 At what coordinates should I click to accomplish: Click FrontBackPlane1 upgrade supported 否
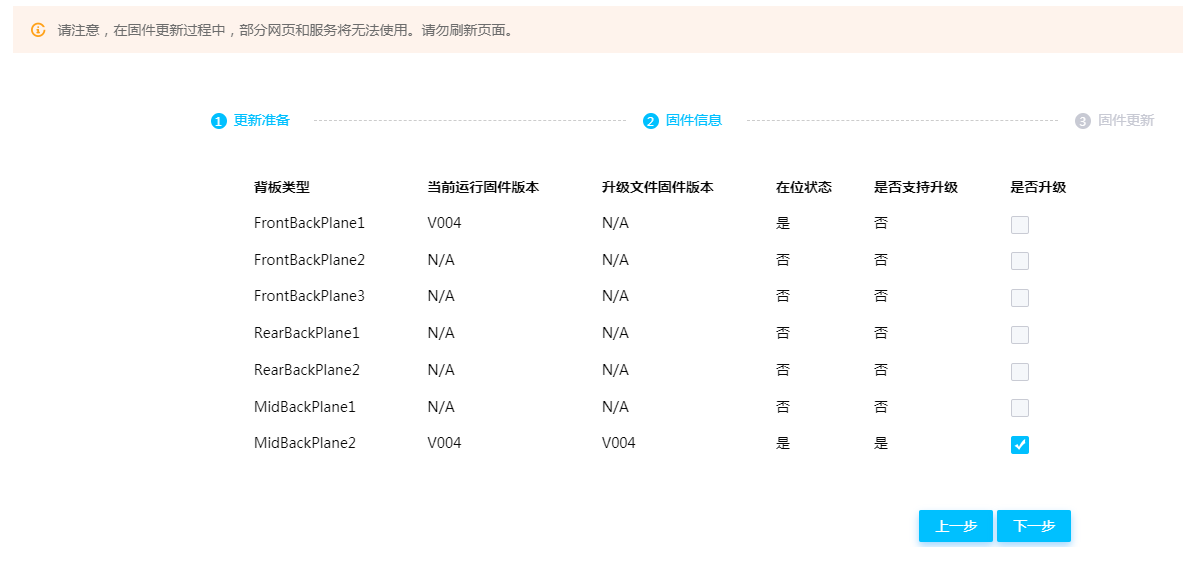click(880, 223)
